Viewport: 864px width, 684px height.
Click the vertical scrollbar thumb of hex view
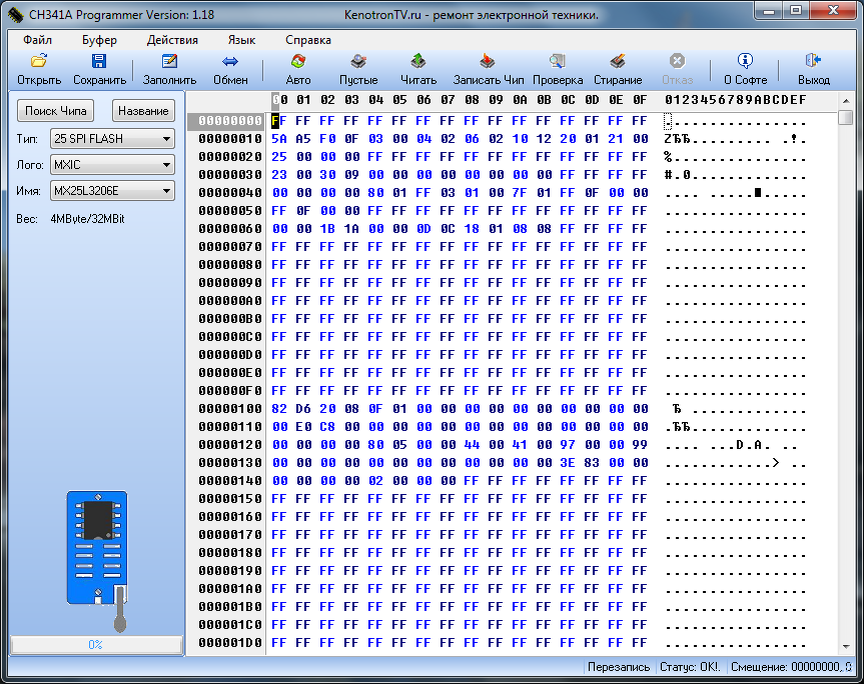point(846,117)
